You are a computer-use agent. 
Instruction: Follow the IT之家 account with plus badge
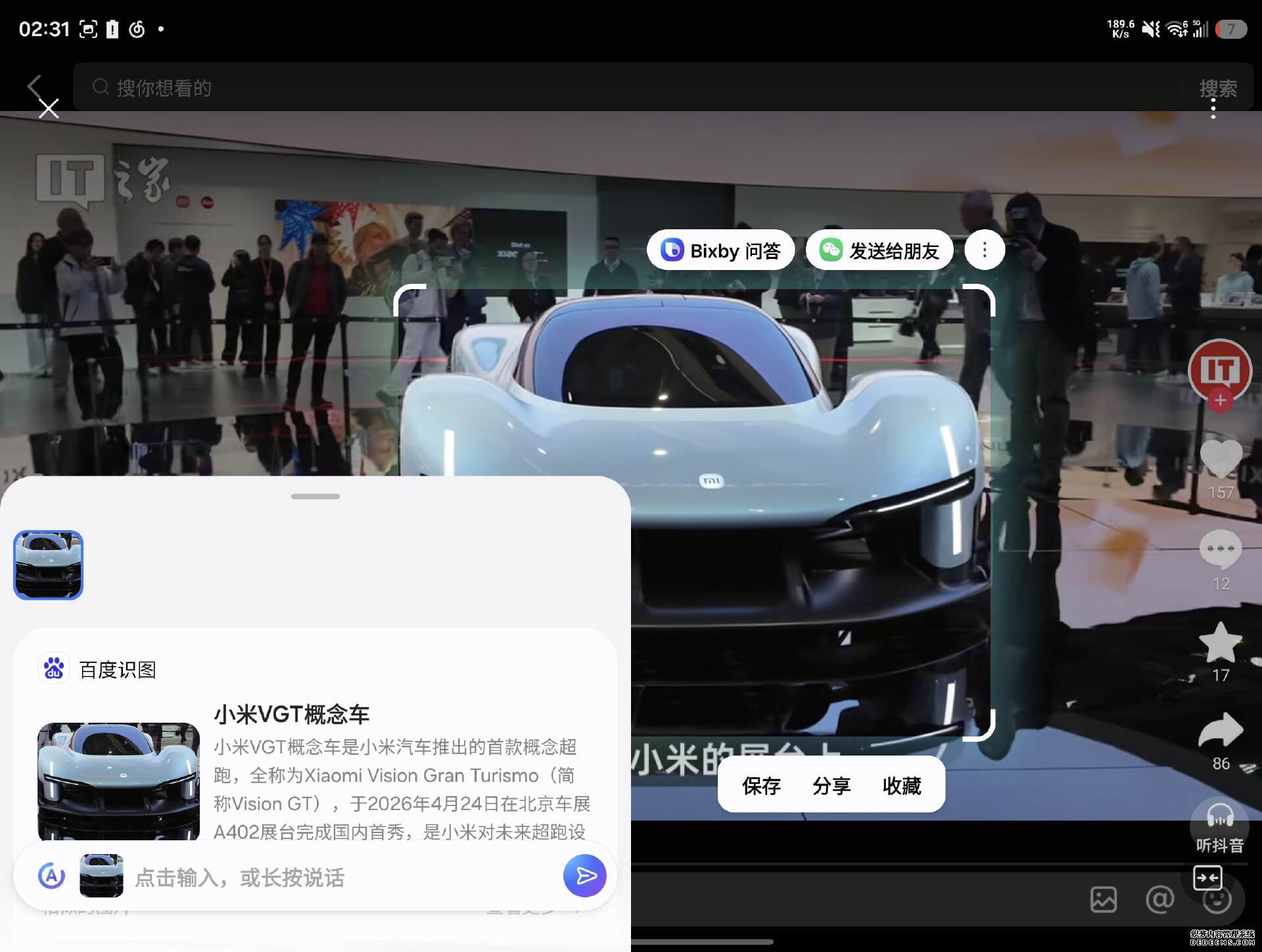1220,400
